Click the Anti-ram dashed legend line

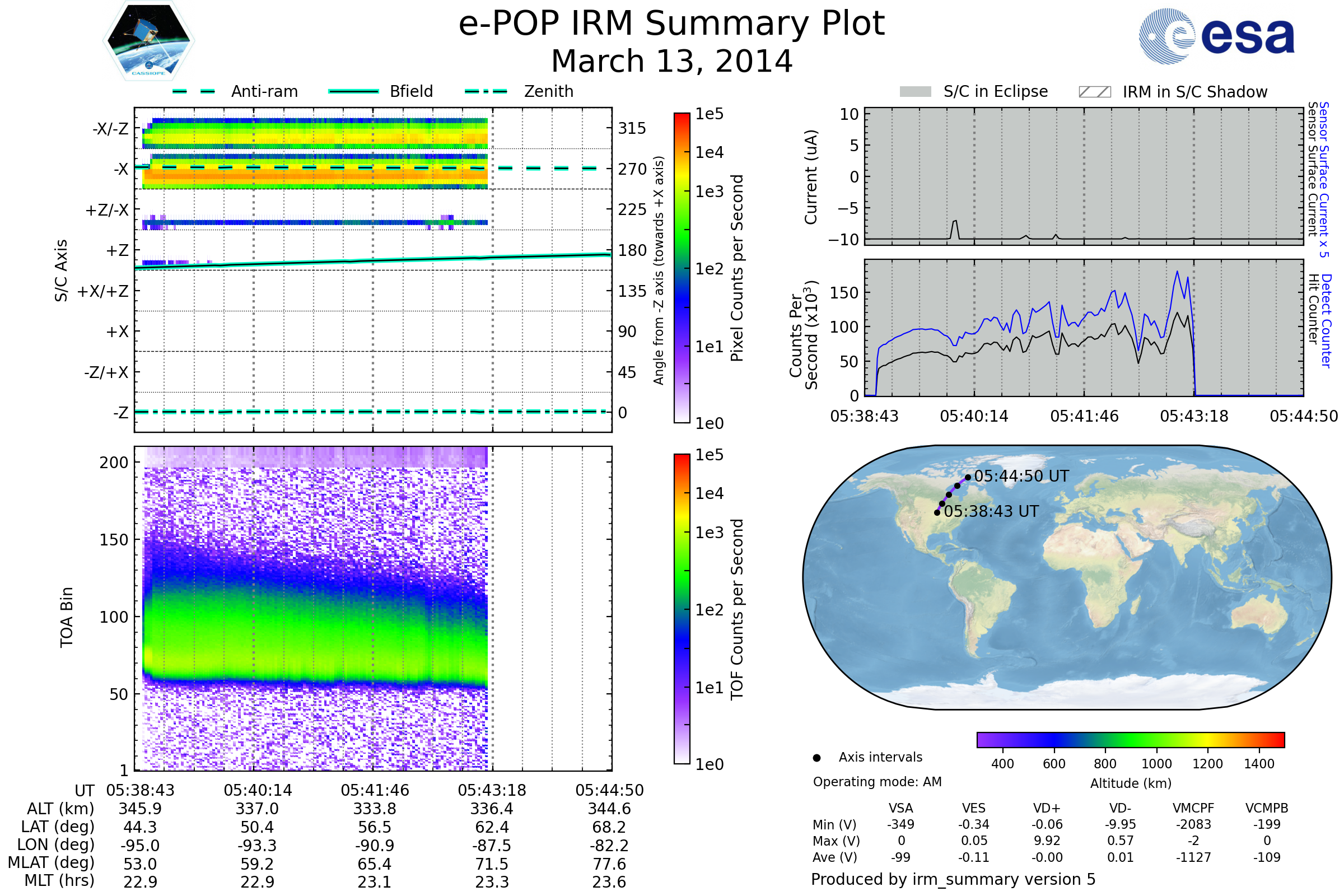pos(194,91)
